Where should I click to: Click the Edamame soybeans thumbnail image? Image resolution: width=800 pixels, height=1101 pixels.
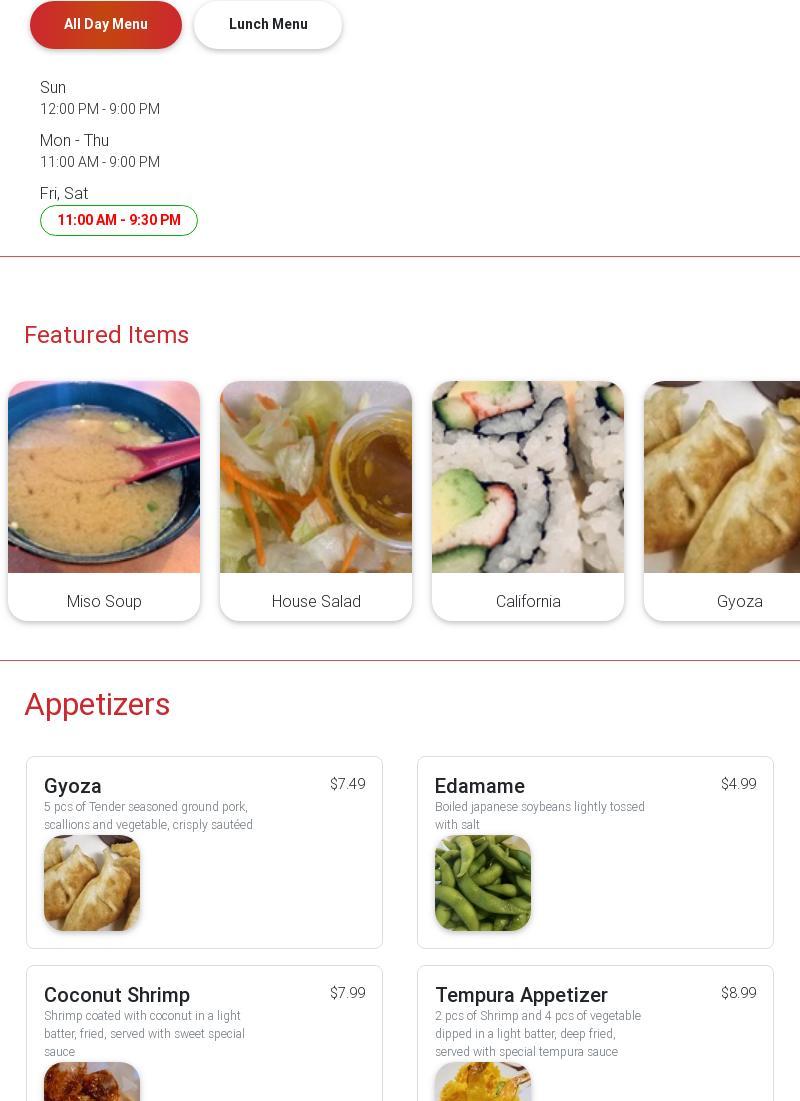483,883
